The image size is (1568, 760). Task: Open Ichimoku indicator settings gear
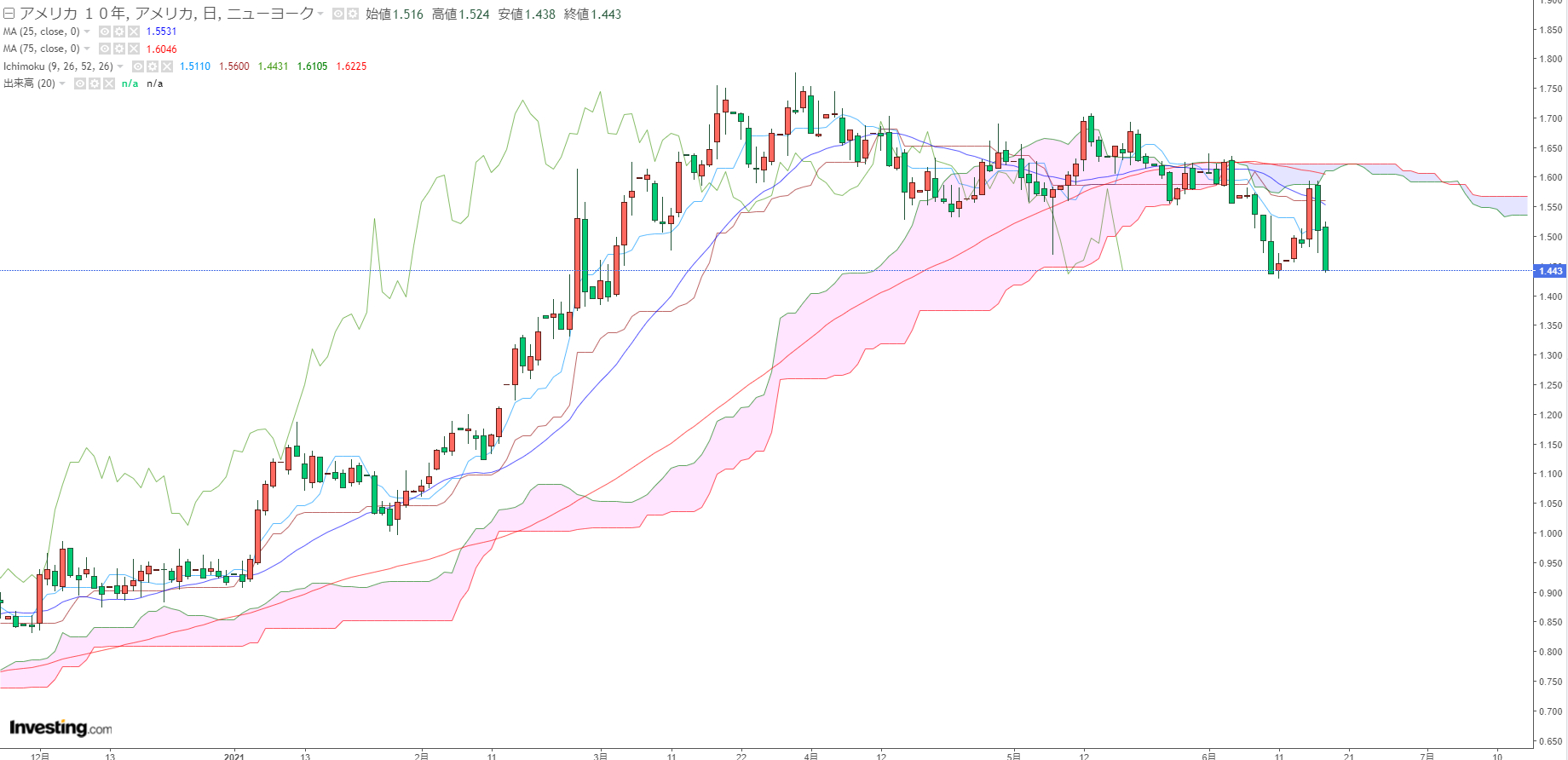tap(153, 66)
